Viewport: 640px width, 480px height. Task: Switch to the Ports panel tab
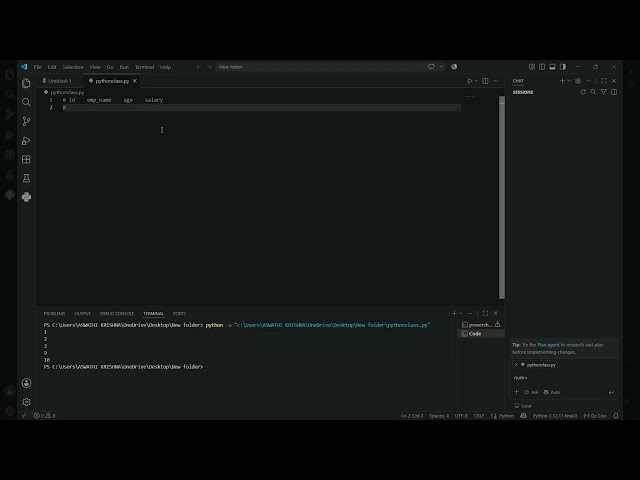coord(179,313)
